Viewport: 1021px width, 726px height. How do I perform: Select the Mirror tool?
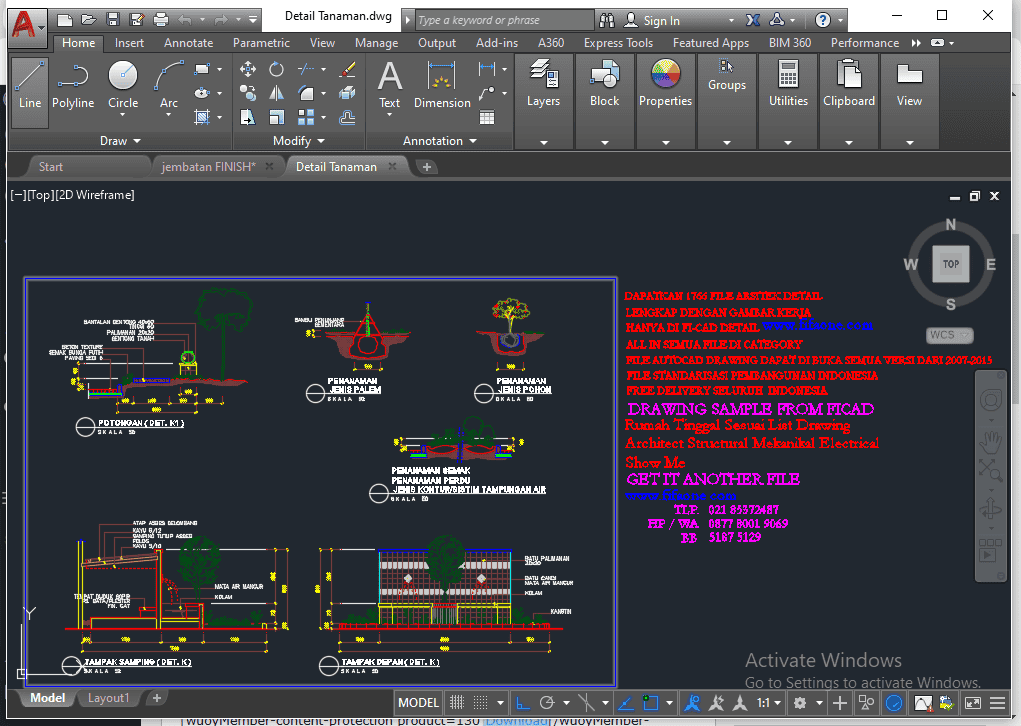pyautogui.click(x=276, y=93)
